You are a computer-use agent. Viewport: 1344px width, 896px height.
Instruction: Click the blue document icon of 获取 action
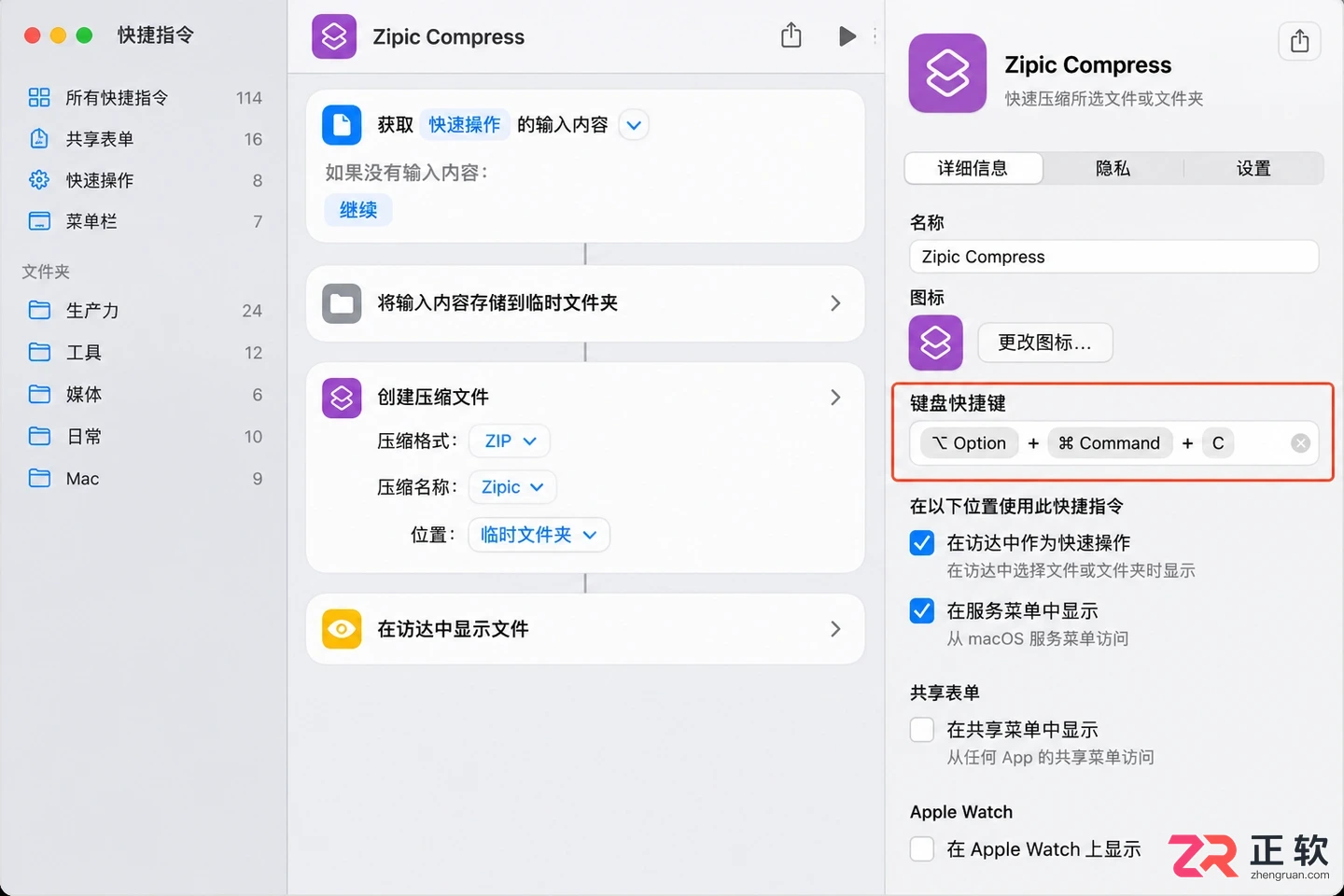342,124
